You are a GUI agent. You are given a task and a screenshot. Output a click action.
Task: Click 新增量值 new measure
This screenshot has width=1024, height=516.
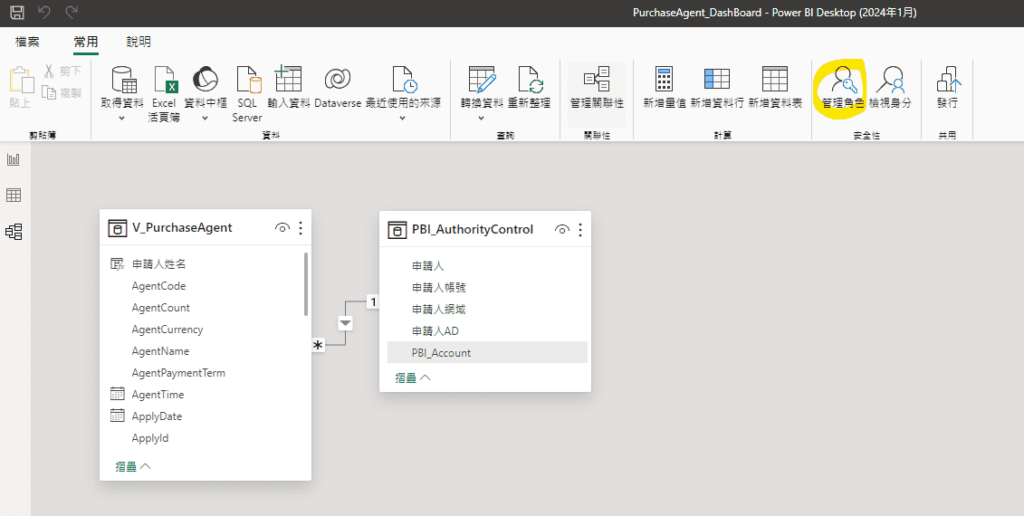coord(664,87)
